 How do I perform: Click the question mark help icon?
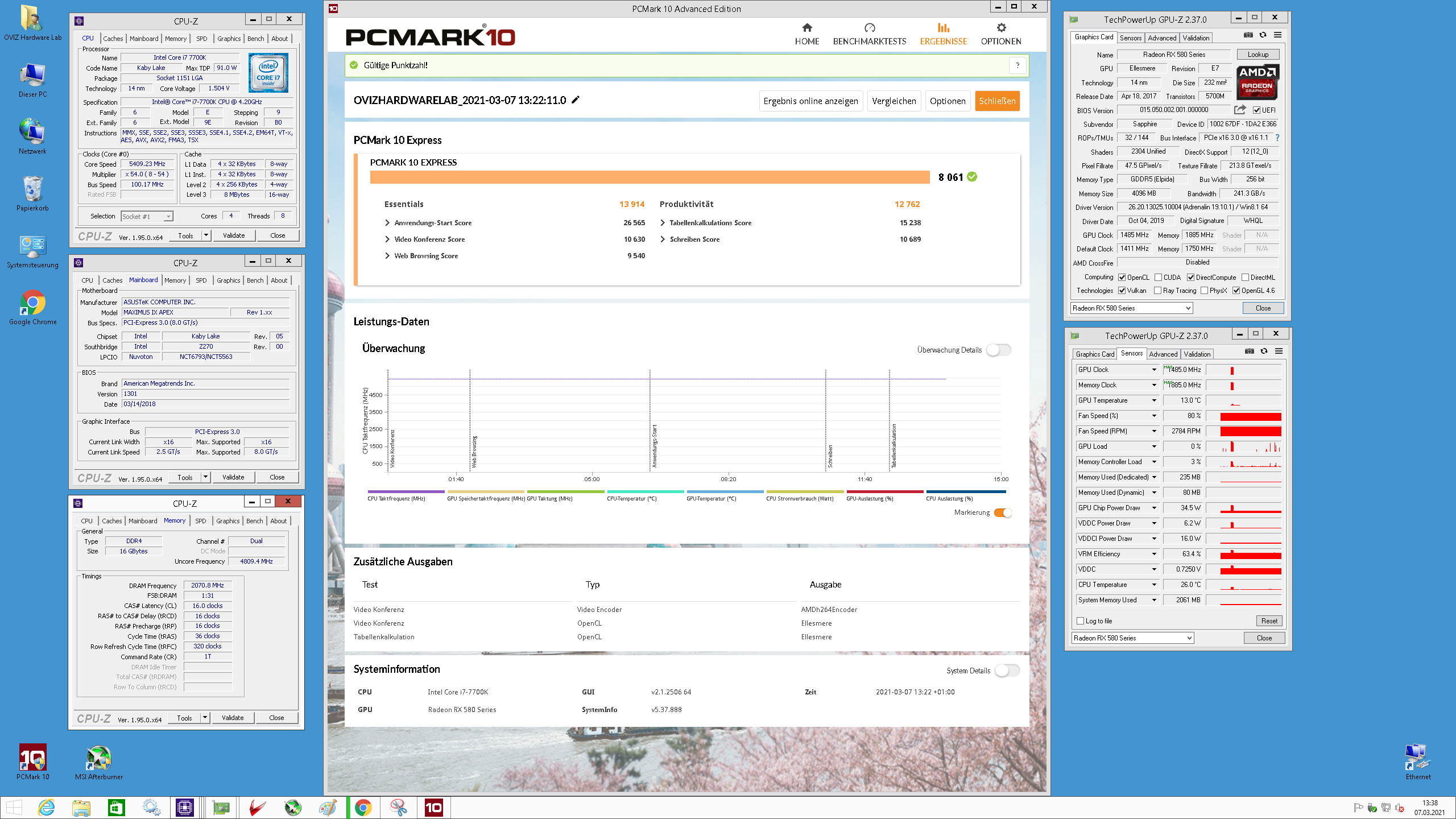1017,65
